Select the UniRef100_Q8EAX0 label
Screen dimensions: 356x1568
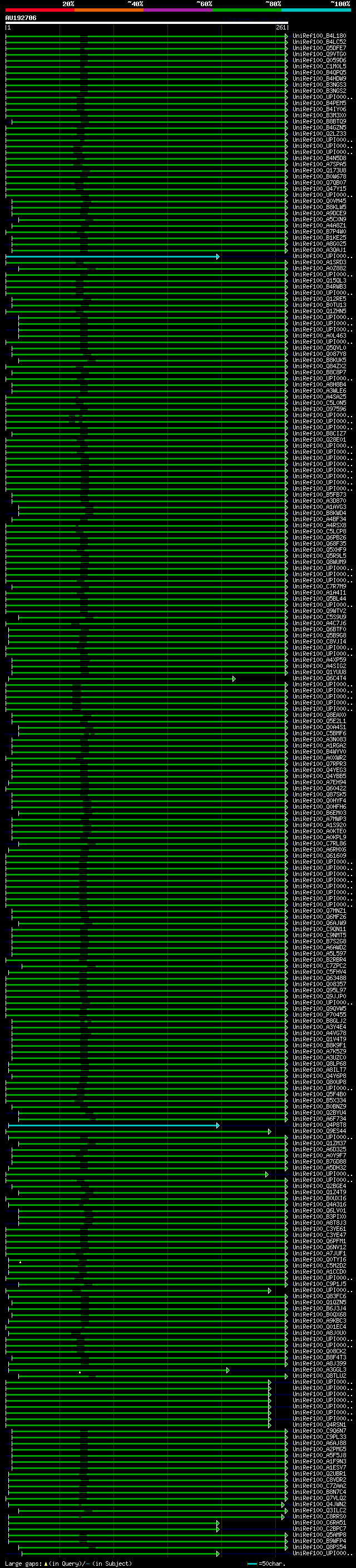[x=319, y=715]
